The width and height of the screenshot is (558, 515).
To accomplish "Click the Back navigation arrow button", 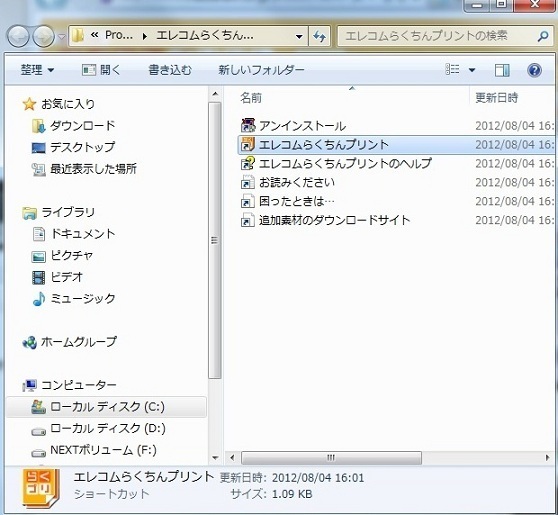I will click(18, 36).
